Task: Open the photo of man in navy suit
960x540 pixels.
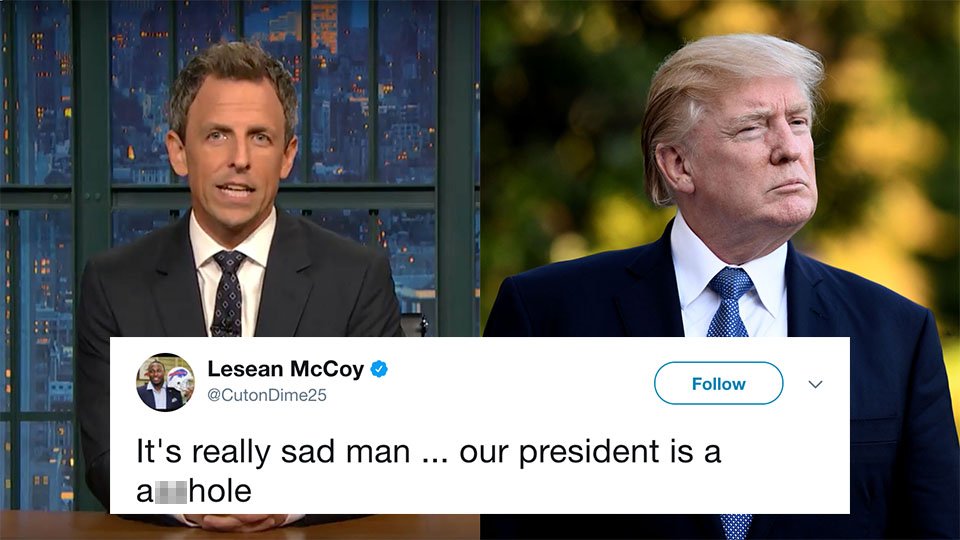Action: (720, 168)
